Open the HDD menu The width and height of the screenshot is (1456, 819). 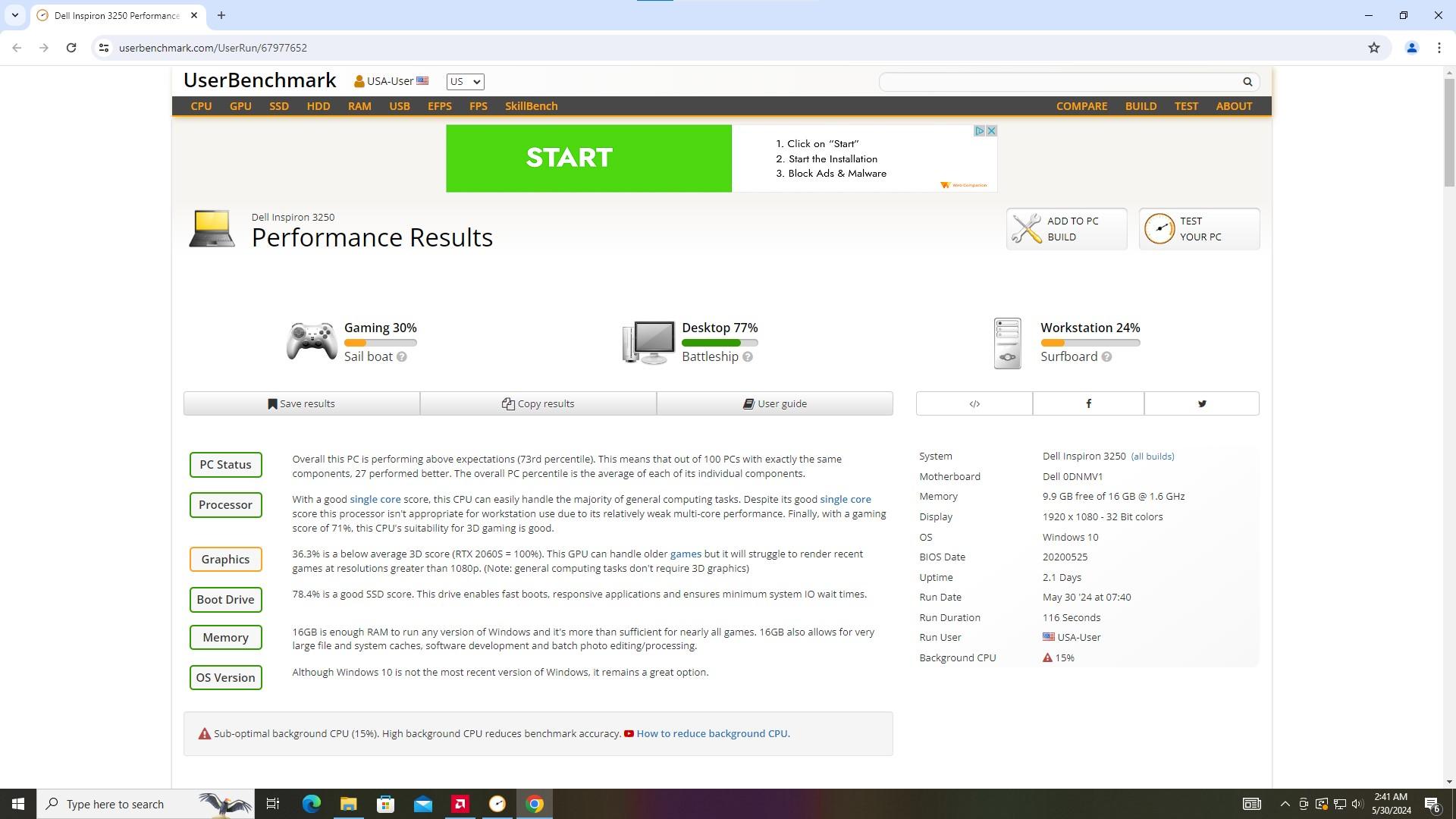[x=318, y=106]
